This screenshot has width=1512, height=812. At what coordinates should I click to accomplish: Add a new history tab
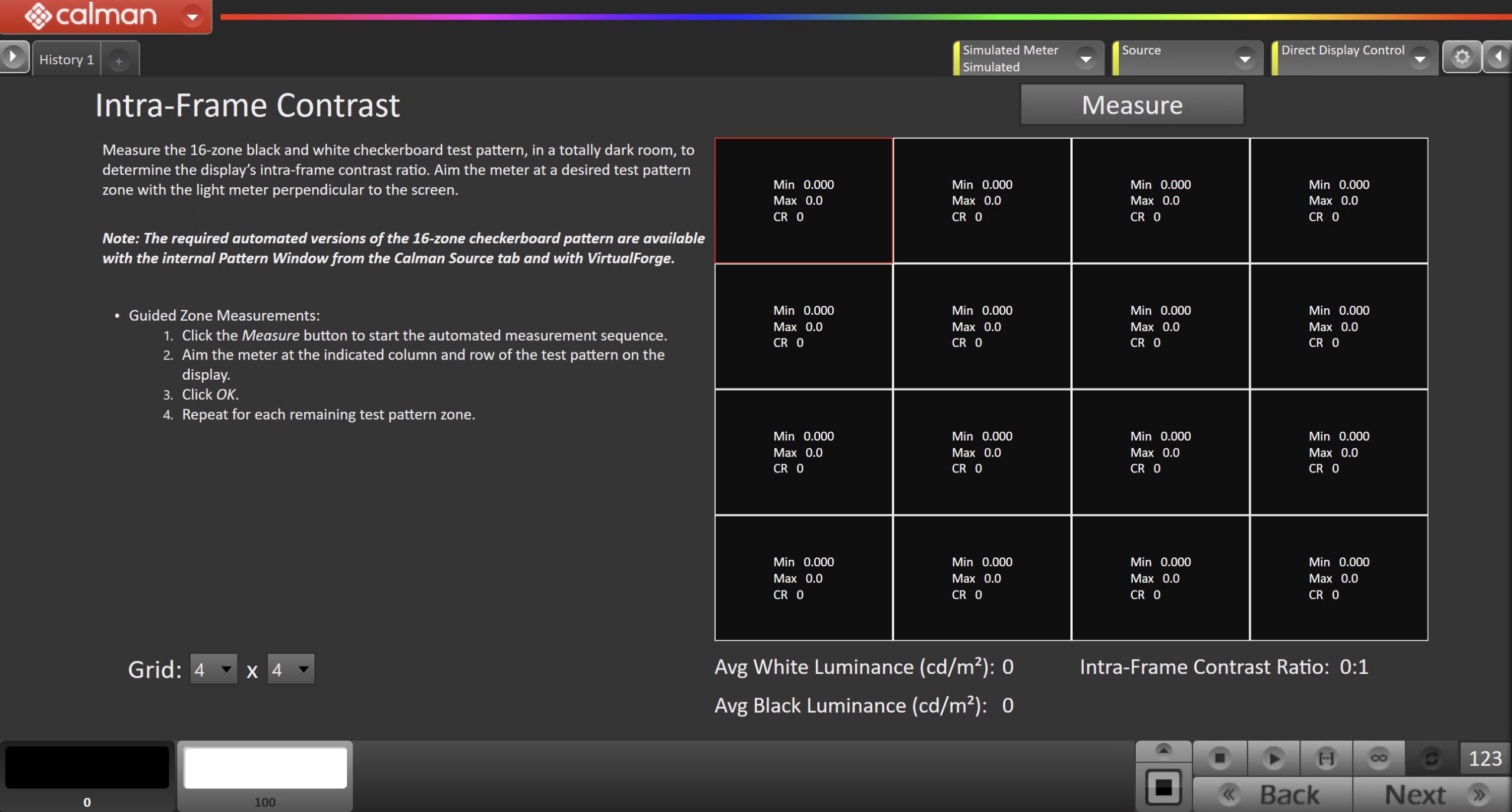119,60
